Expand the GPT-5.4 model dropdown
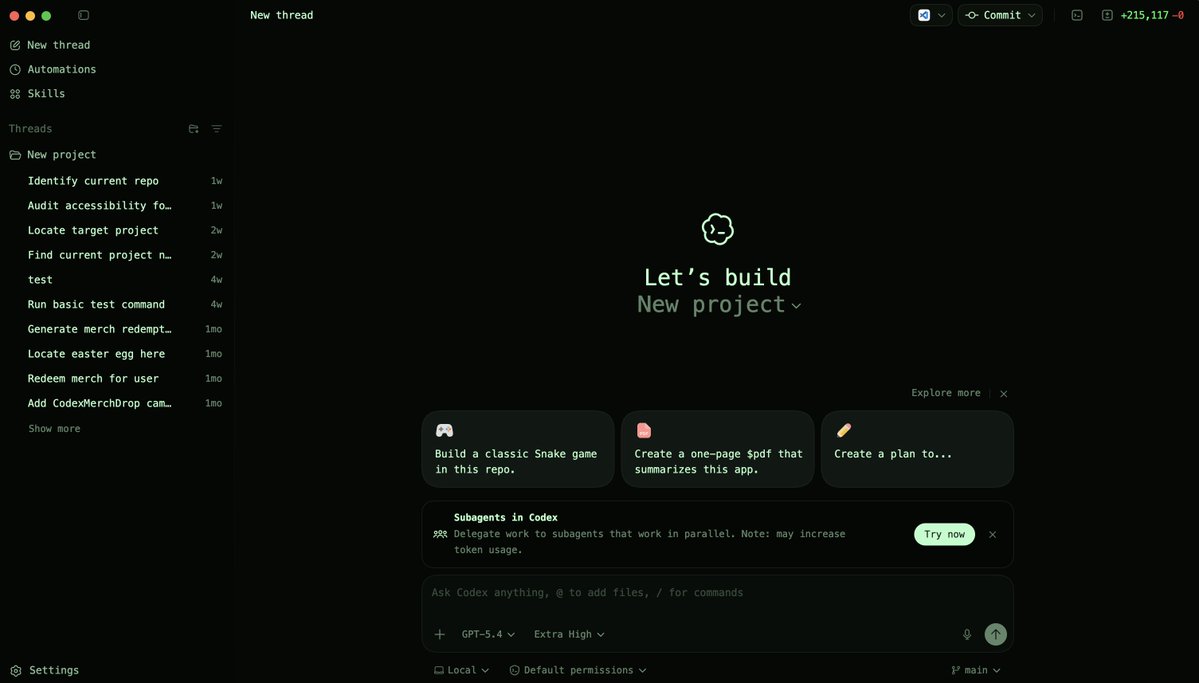1199x683 pixels. point(485,634)
